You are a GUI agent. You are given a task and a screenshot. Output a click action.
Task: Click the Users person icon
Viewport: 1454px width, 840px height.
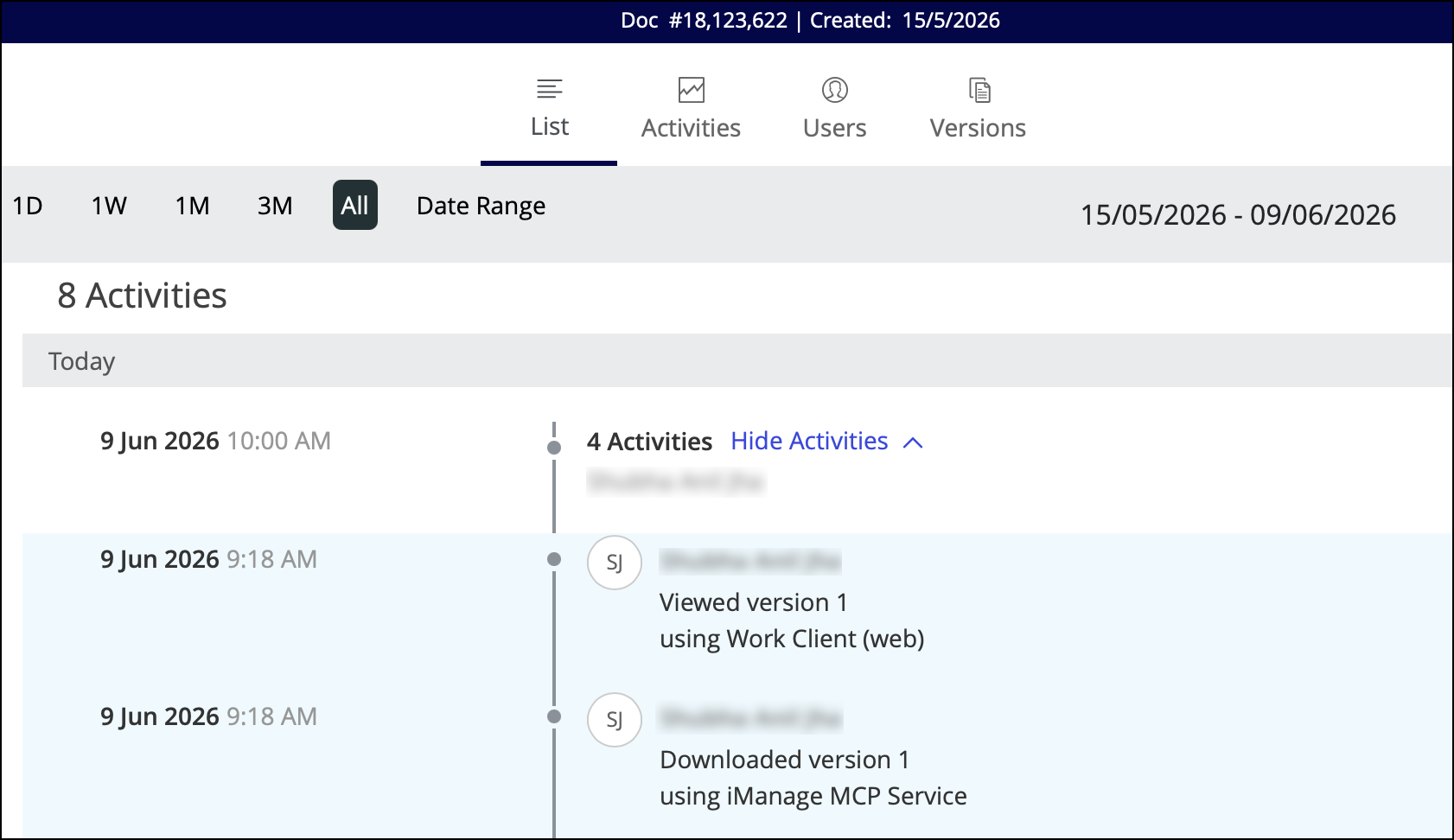(x=834, y=90)
